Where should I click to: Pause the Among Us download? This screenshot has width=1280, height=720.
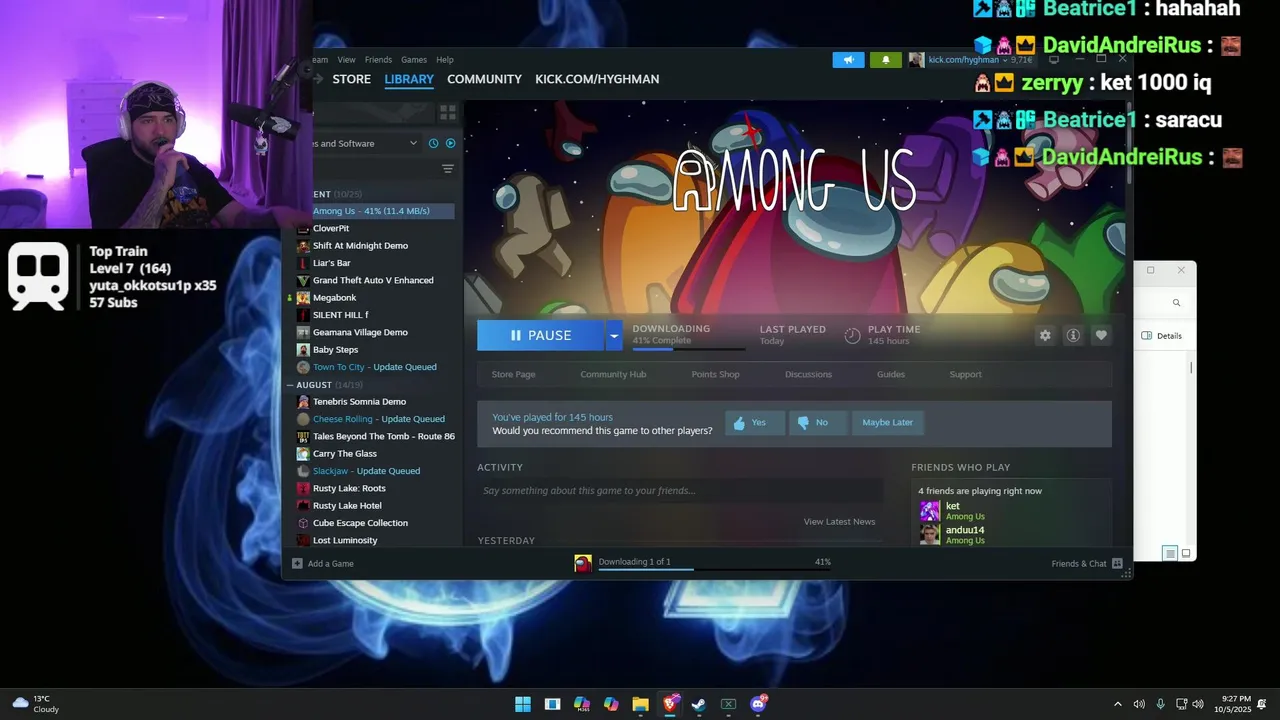541,335
